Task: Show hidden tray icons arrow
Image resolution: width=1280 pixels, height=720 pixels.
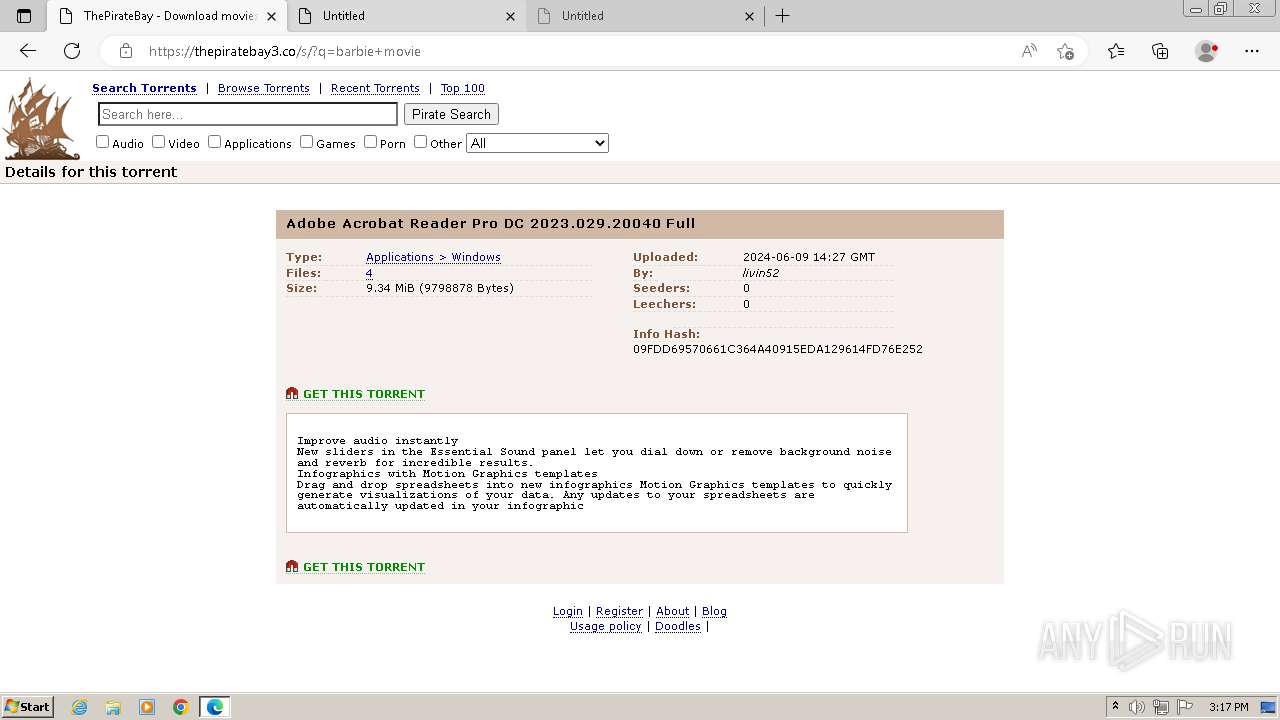Action: 1115,707
